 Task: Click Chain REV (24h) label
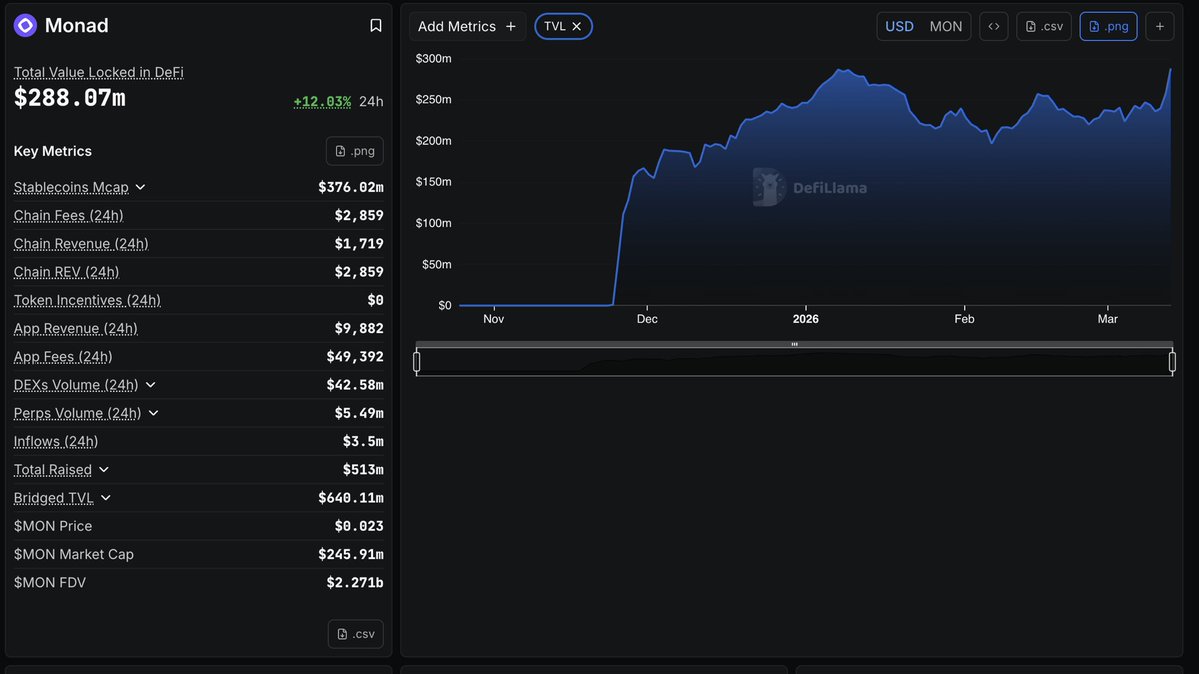pos(67,272)
